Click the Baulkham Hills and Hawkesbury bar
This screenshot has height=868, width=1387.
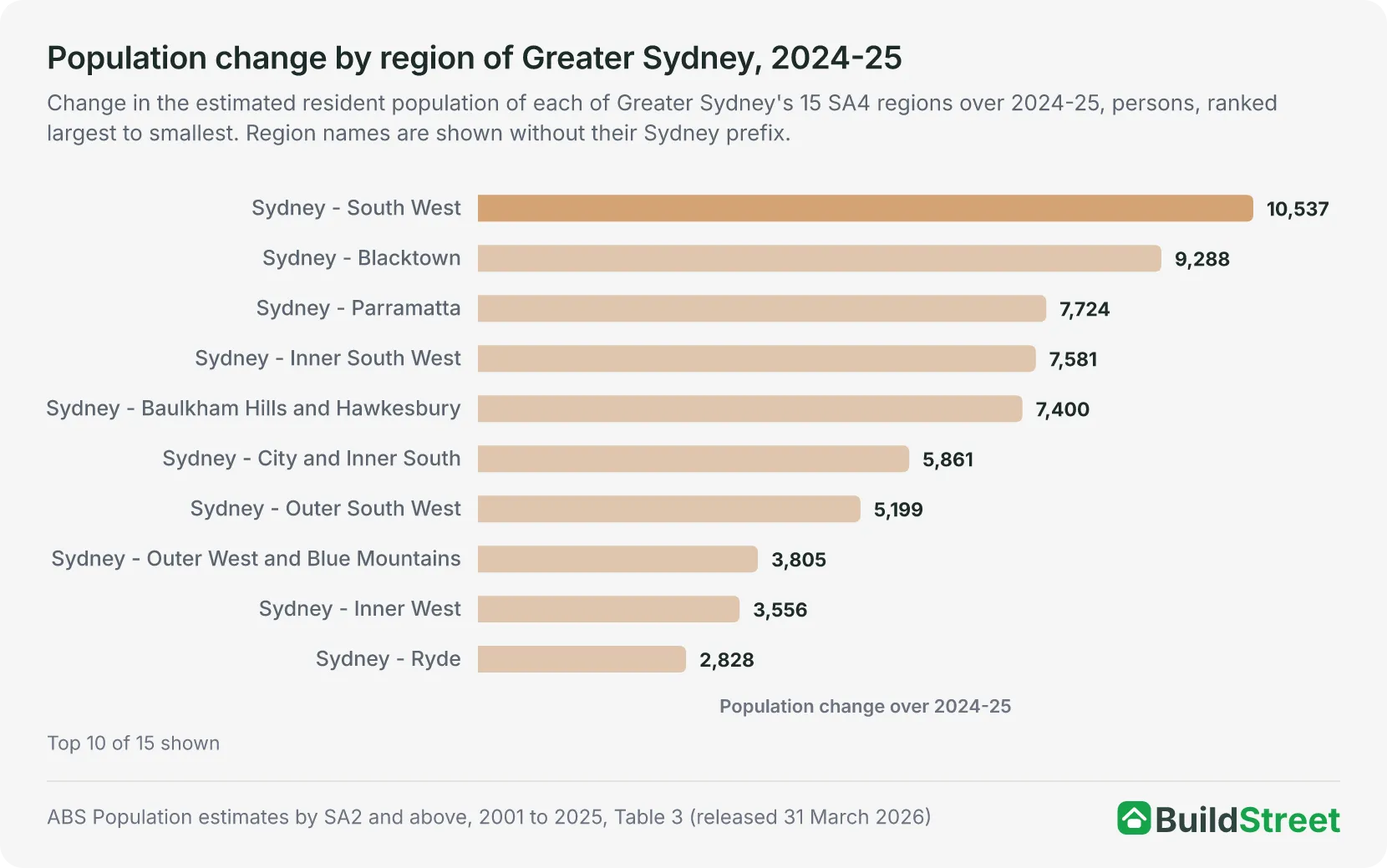click(750, 409)
